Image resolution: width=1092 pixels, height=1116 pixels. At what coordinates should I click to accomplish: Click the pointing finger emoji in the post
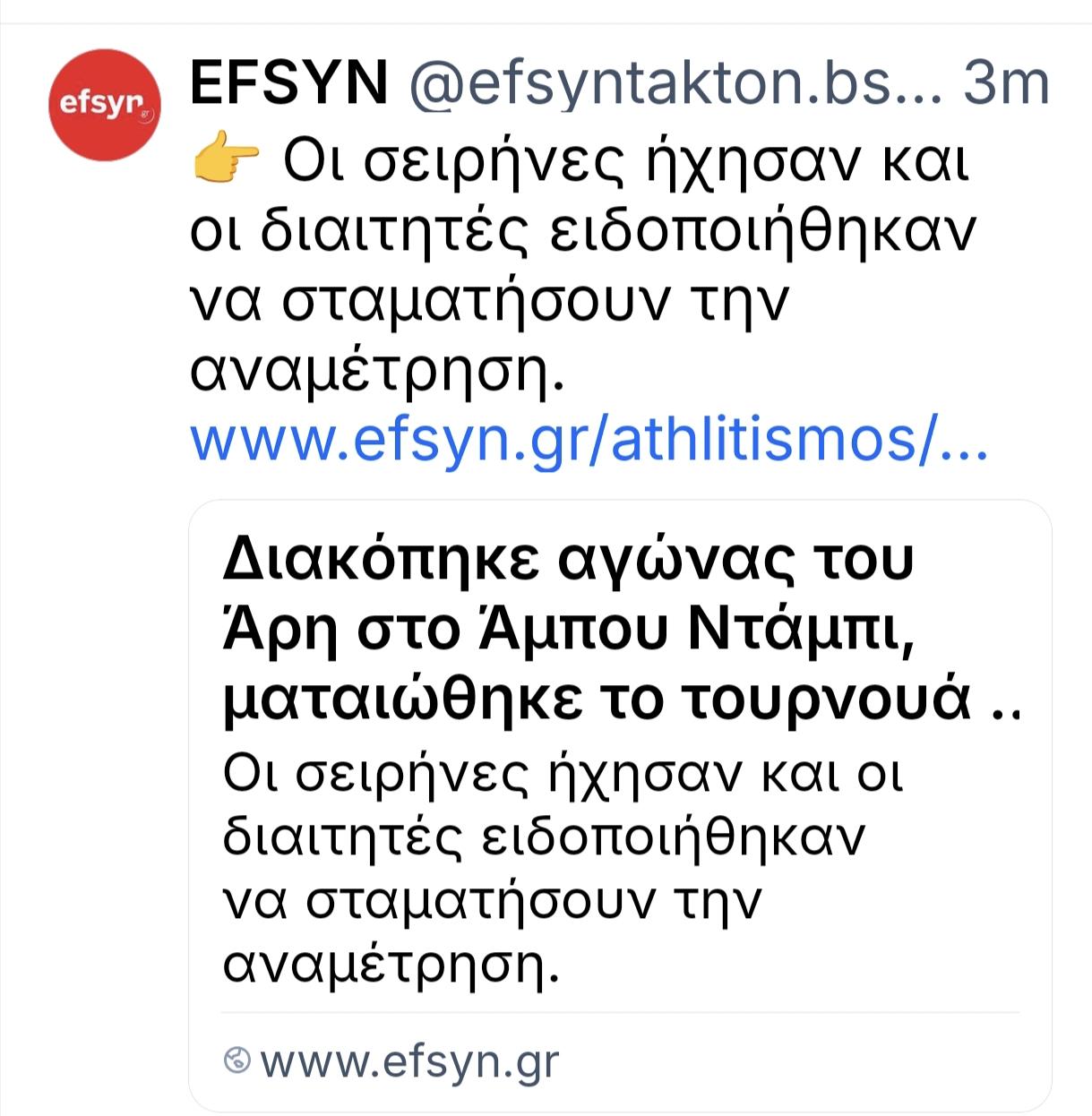pyautogui.click(x=226, y=163)
